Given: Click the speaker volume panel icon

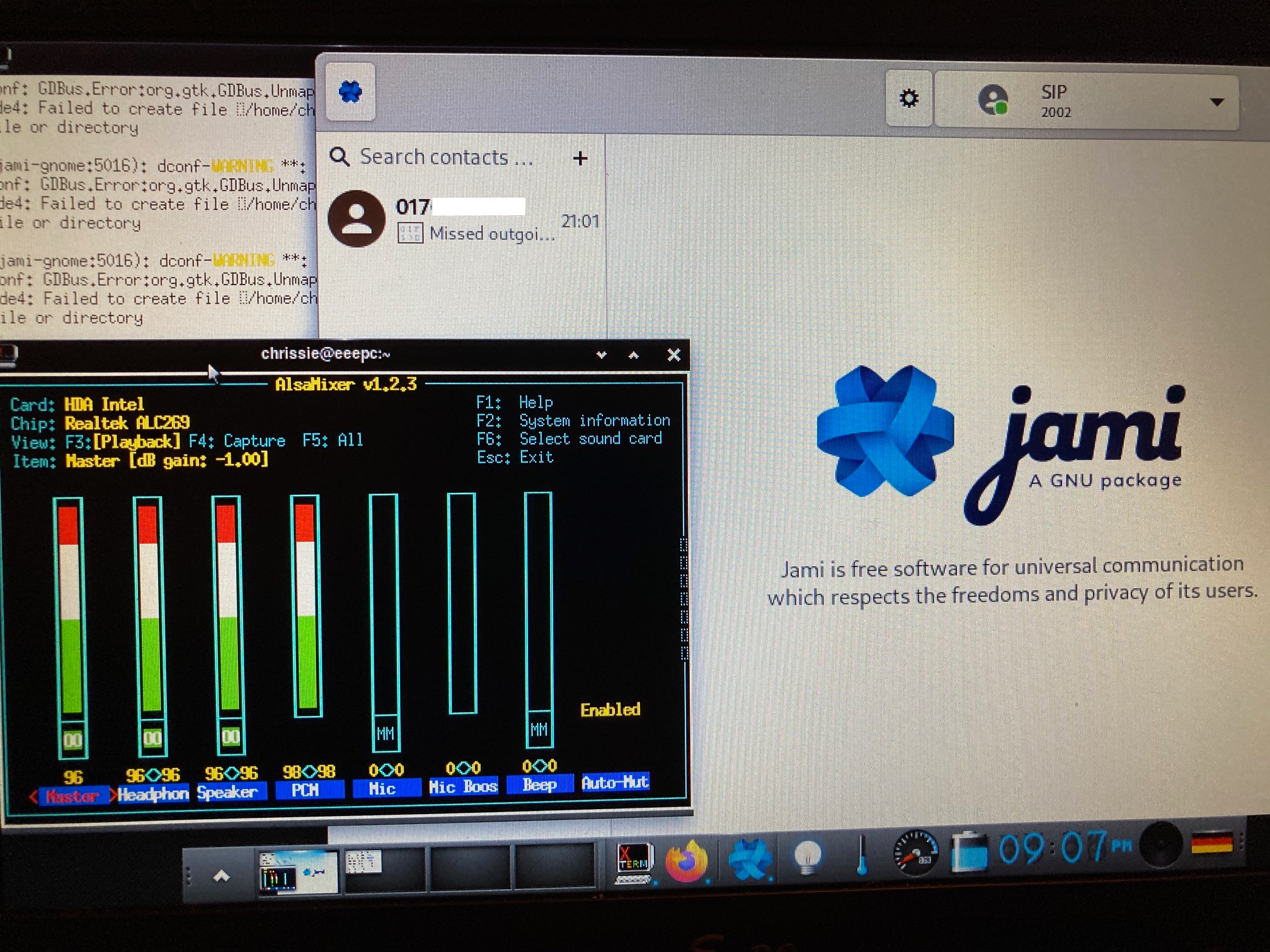Looking at the screenshot, I should 1160,845.
